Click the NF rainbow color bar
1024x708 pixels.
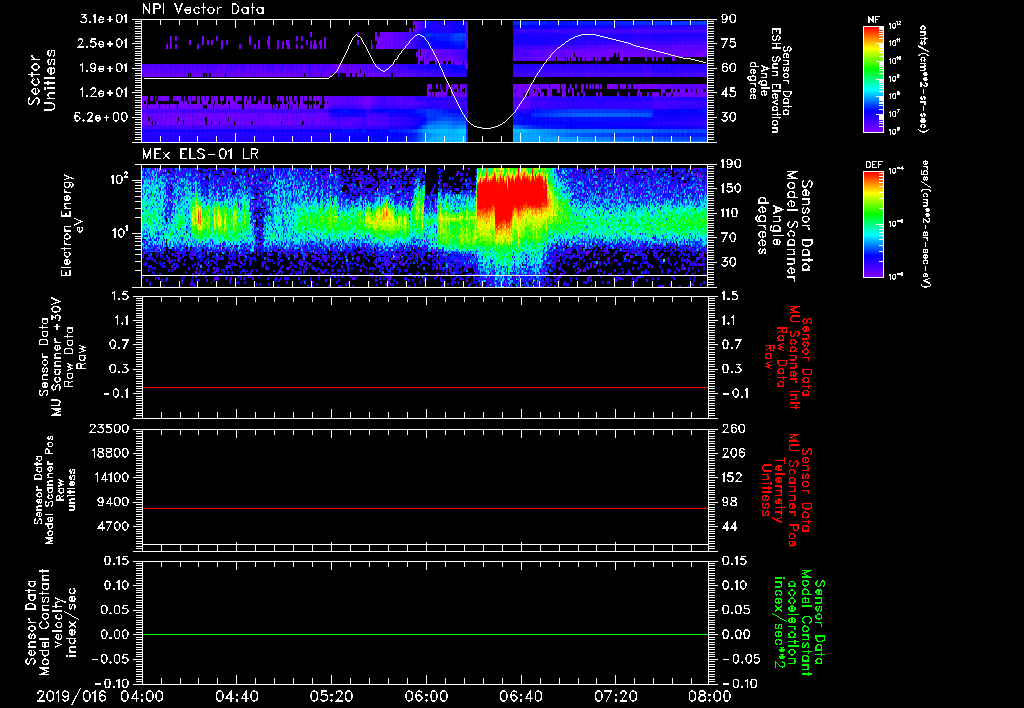pos(873,78)
